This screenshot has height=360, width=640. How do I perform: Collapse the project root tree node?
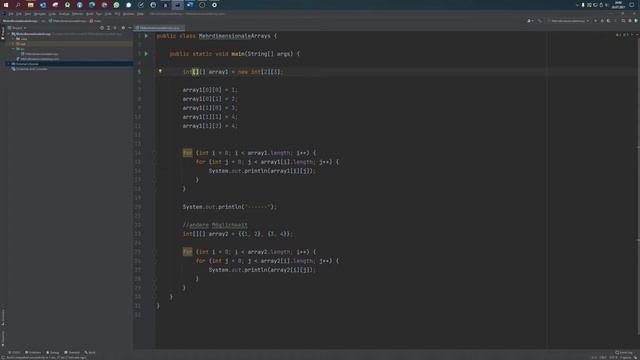coord(9,34)
